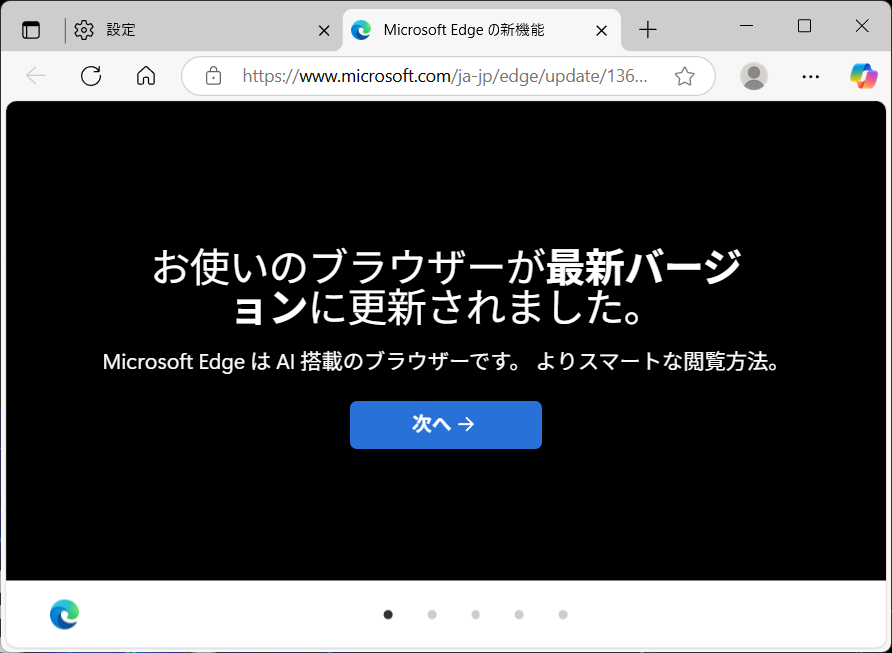Click the Edge logo in page footer

pos(64,614)
